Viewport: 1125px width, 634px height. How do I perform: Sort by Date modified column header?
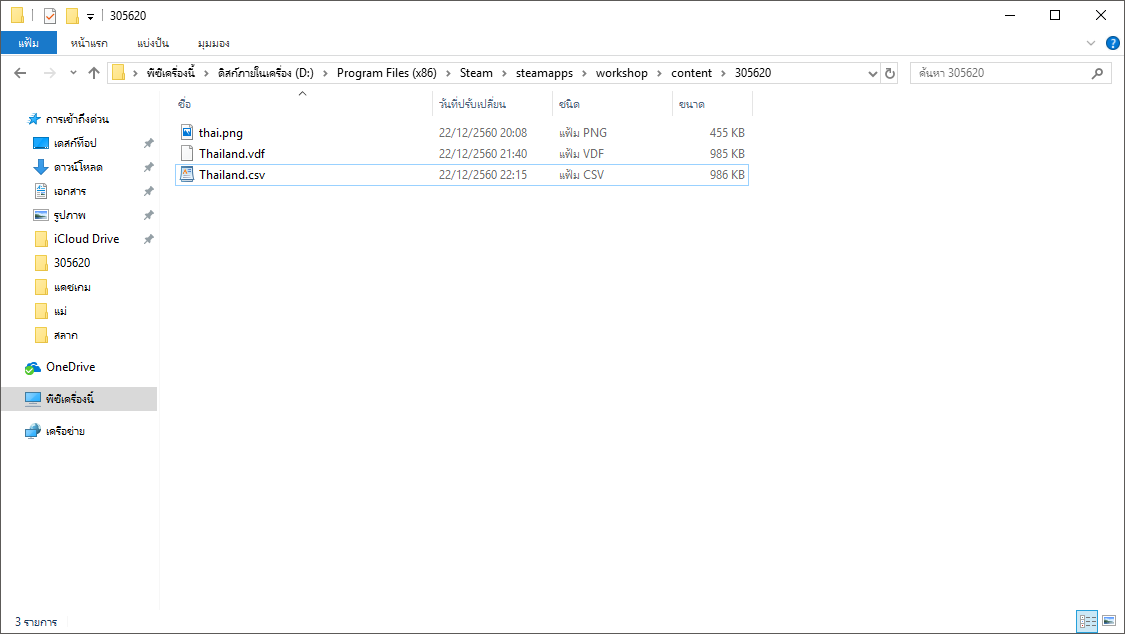coord(491,104)
